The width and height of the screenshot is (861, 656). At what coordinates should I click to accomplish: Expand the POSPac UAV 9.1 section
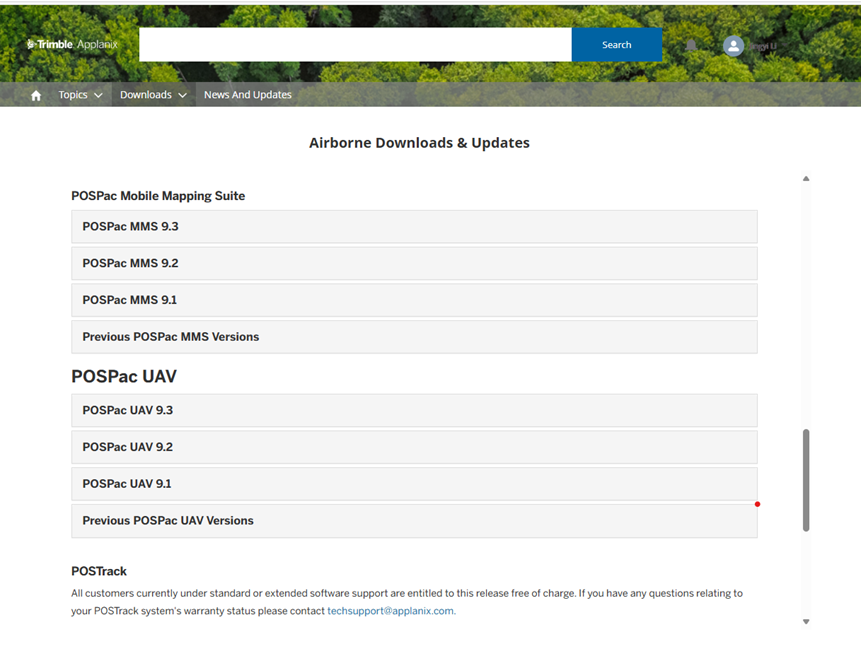click(x=414, y=484)
